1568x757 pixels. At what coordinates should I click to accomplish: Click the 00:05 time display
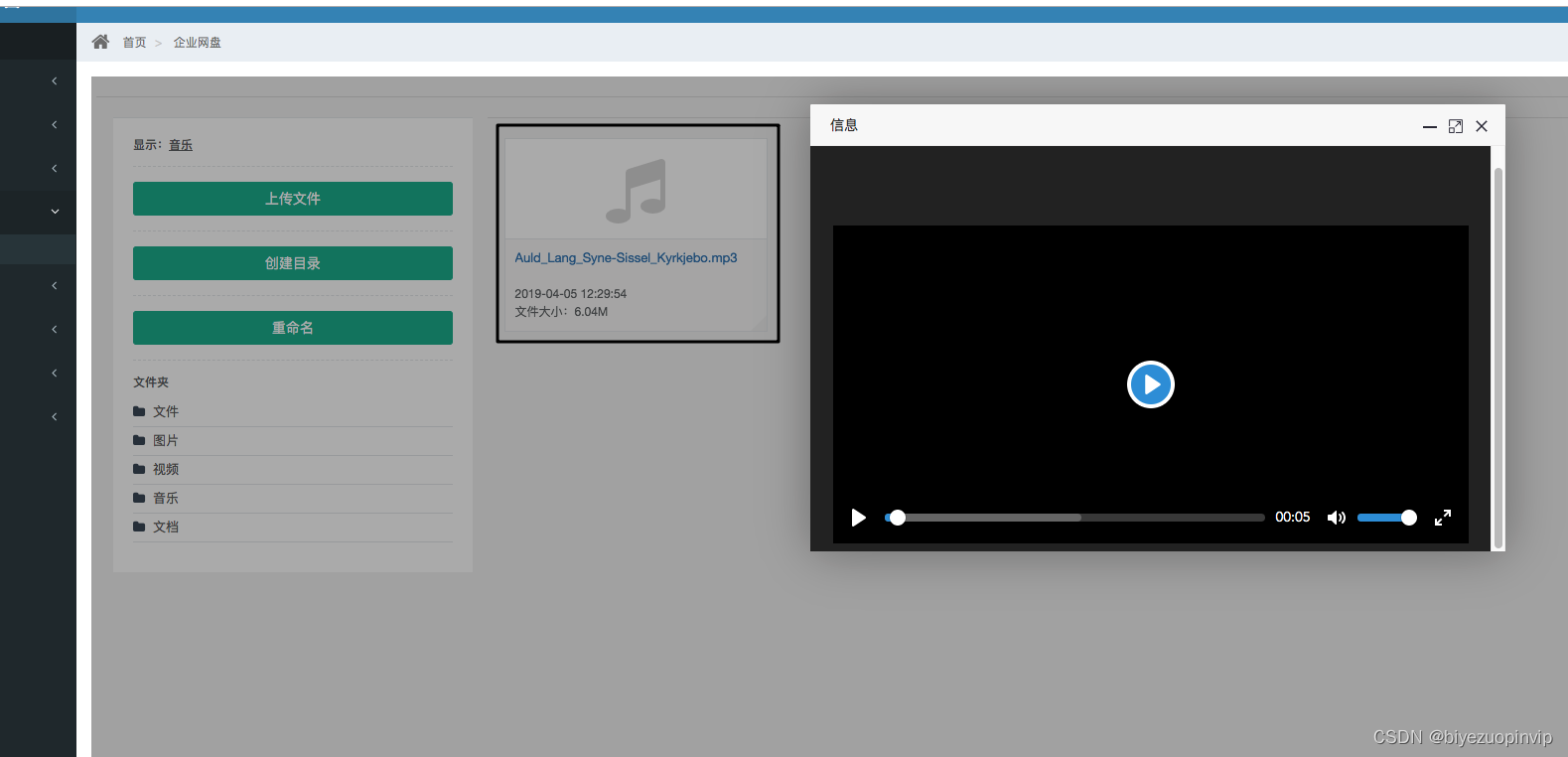[x=1293, y=518]
